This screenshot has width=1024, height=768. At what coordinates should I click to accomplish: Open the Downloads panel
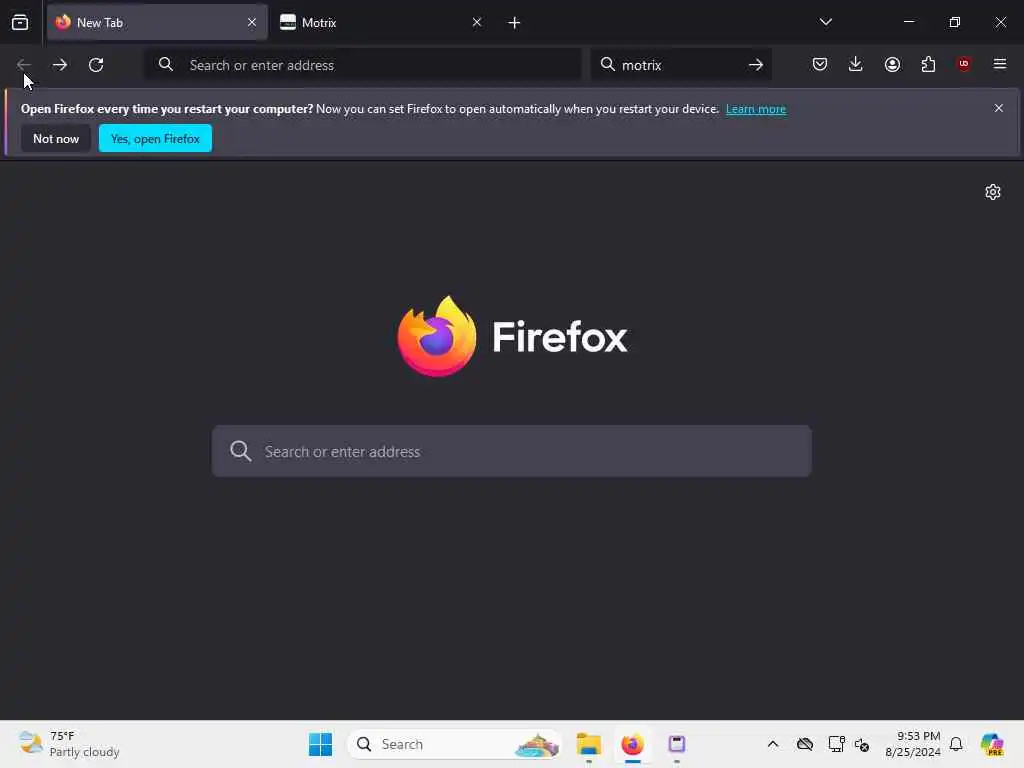(x=856, y=64)
